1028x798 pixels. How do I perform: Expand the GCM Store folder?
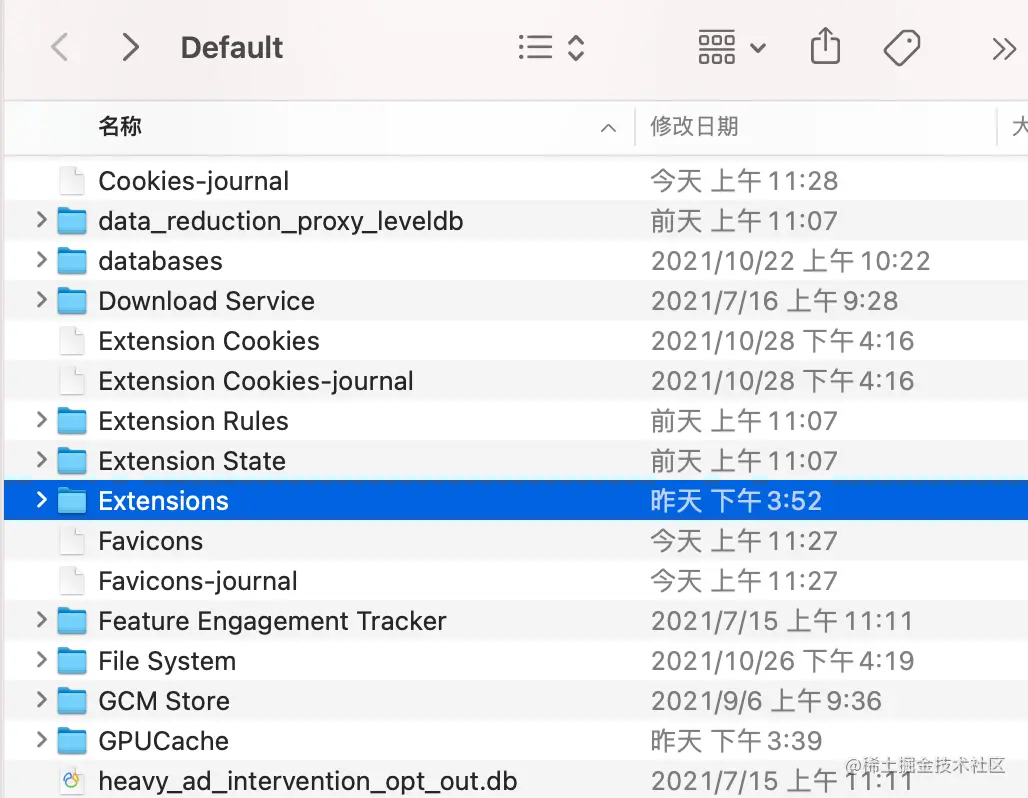tap(41, 700)
